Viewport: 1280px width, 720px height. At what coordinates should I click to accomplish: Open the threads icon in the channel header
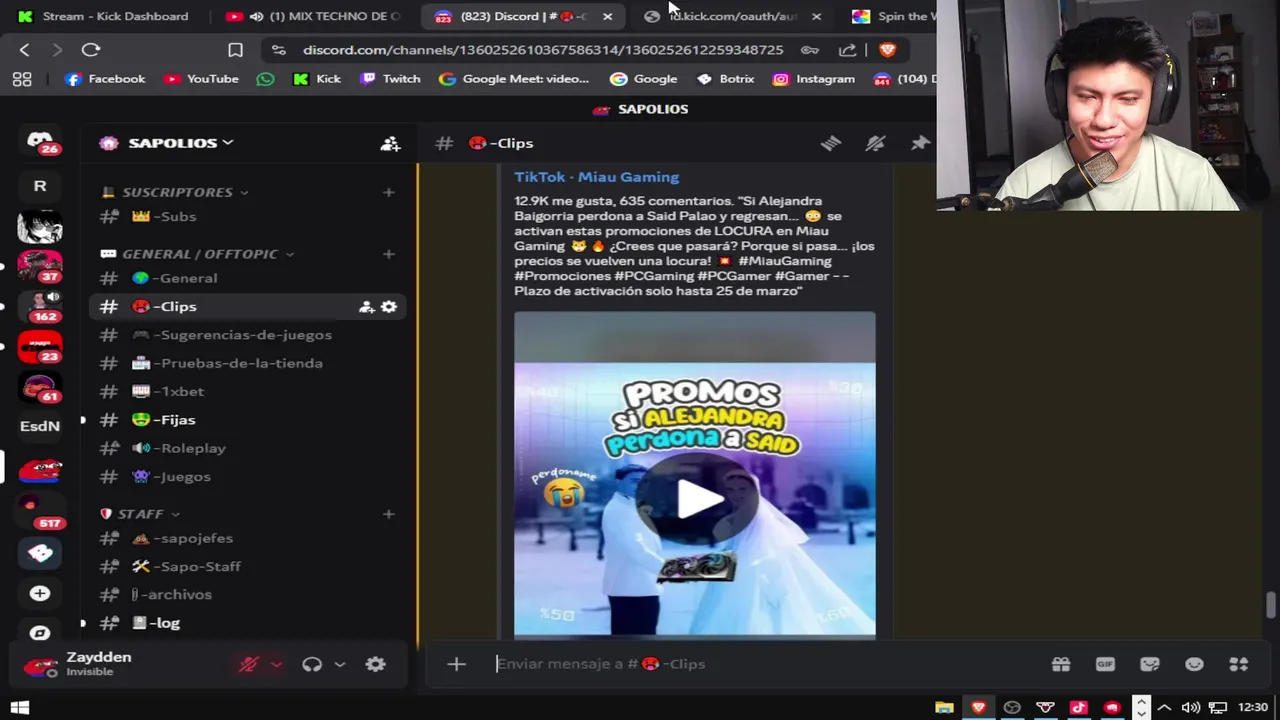(x=831, y=143)
